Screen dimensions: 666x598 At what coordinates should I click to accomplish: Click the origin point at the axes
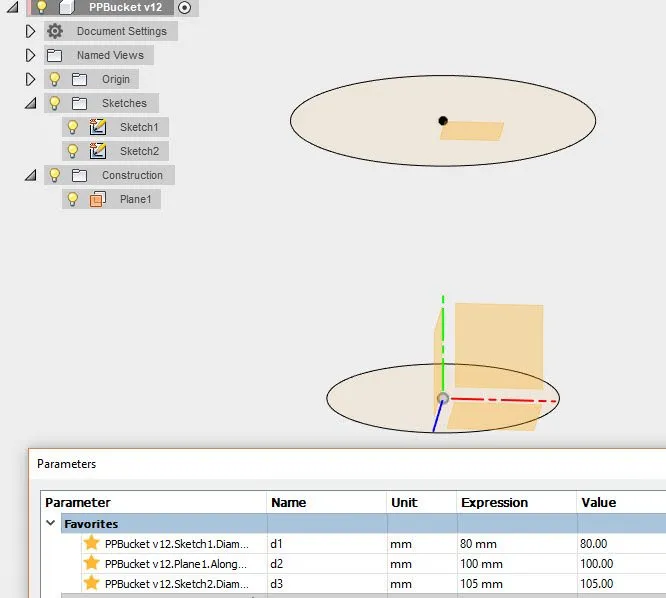click(x=443, y=398)
